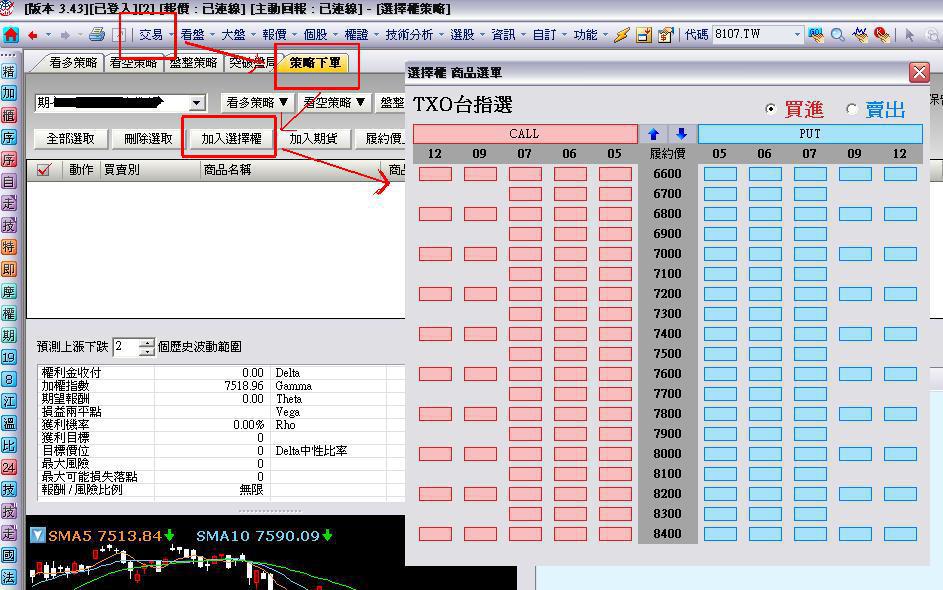Click the blue PUT header bar
Image resolution: width=943 pixels, height=590 pixels.
[809, 134]
